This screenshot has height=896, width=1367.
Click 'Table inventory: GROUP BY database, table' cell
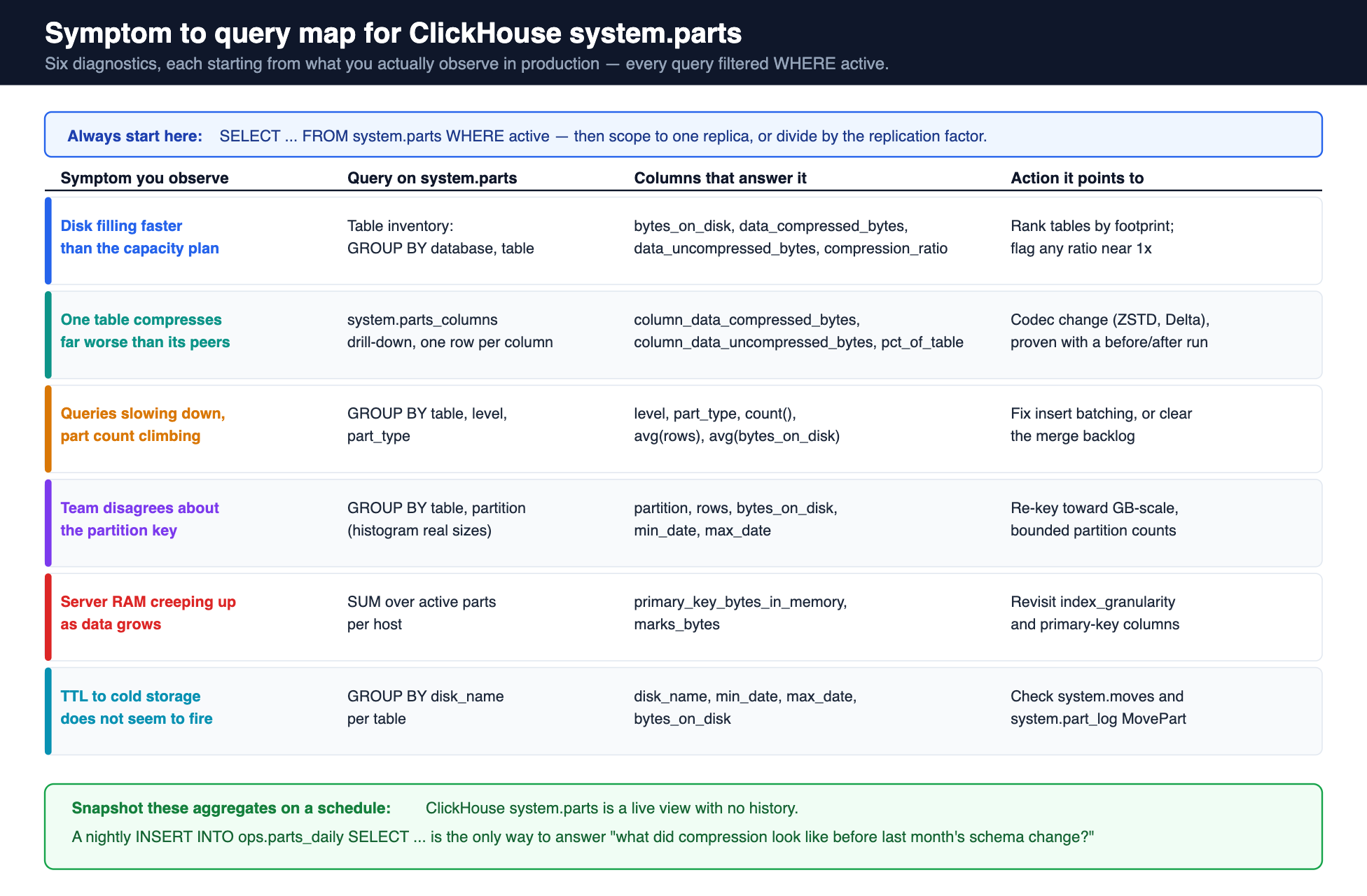coord(440,237)
